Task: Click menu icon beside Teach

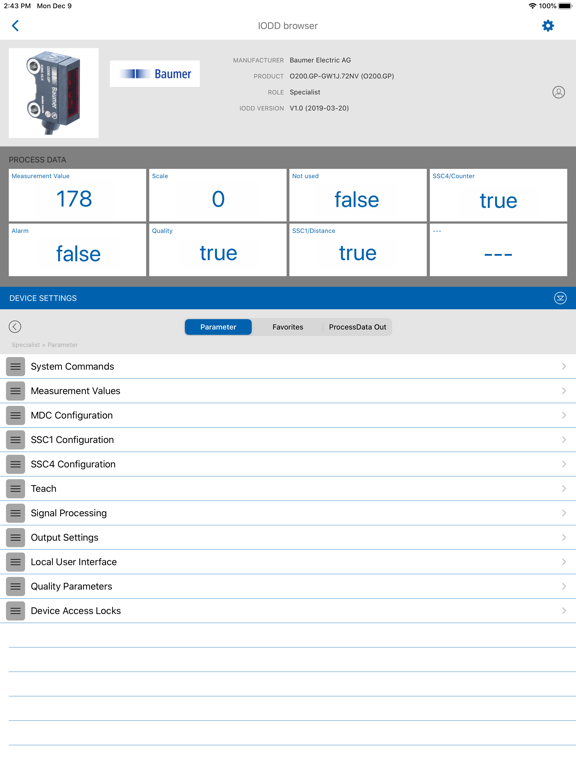Action: click(x=16, y=489)
